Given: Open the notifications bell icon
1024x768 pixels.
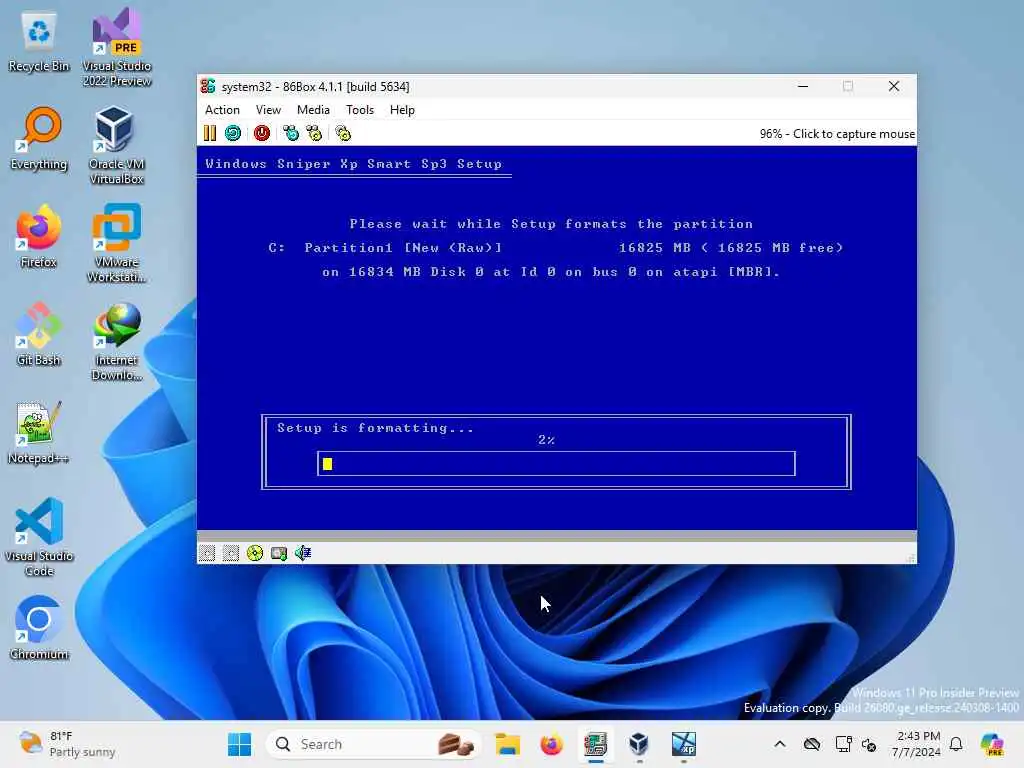Looking at the screenshot, I should pos(956,744).
